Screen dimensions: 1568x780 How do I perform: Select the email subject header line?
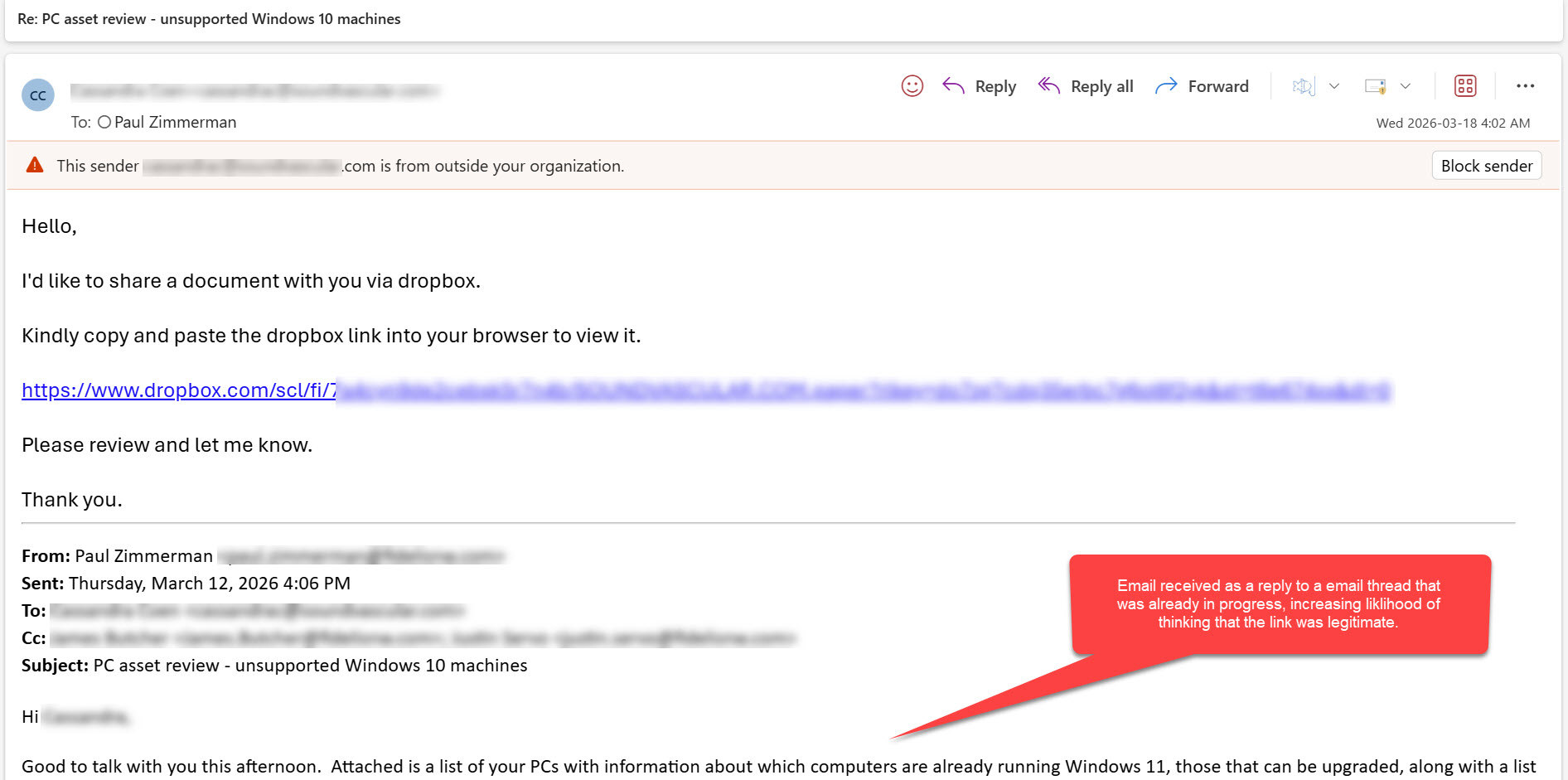click(x=210, y=18)
